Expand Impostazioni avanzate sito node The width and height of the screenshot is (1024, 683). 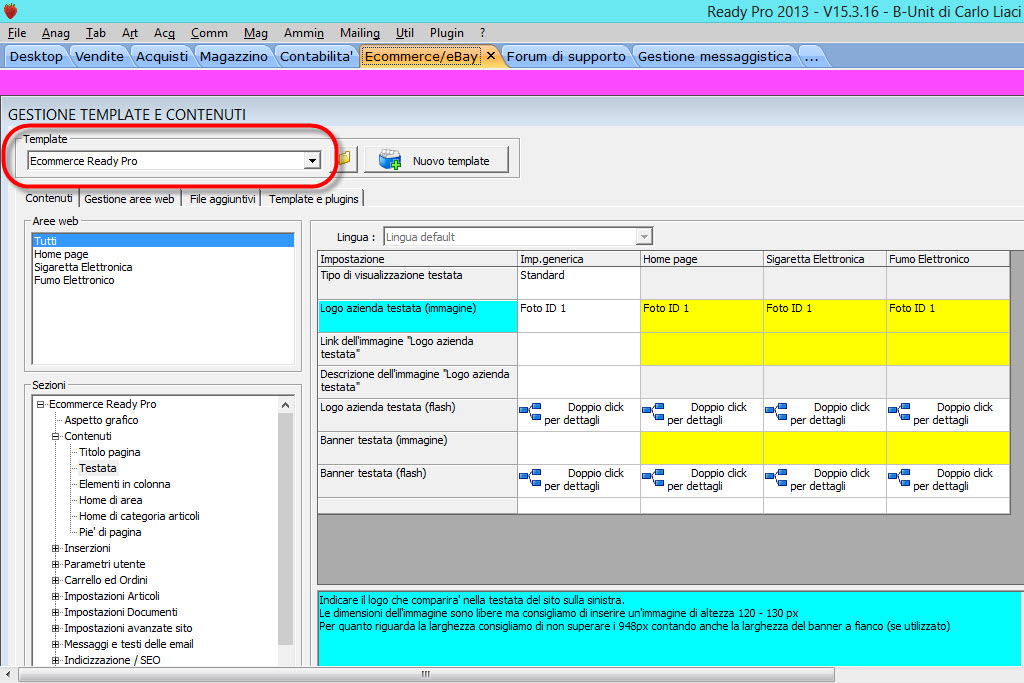[x=56, y=629]
